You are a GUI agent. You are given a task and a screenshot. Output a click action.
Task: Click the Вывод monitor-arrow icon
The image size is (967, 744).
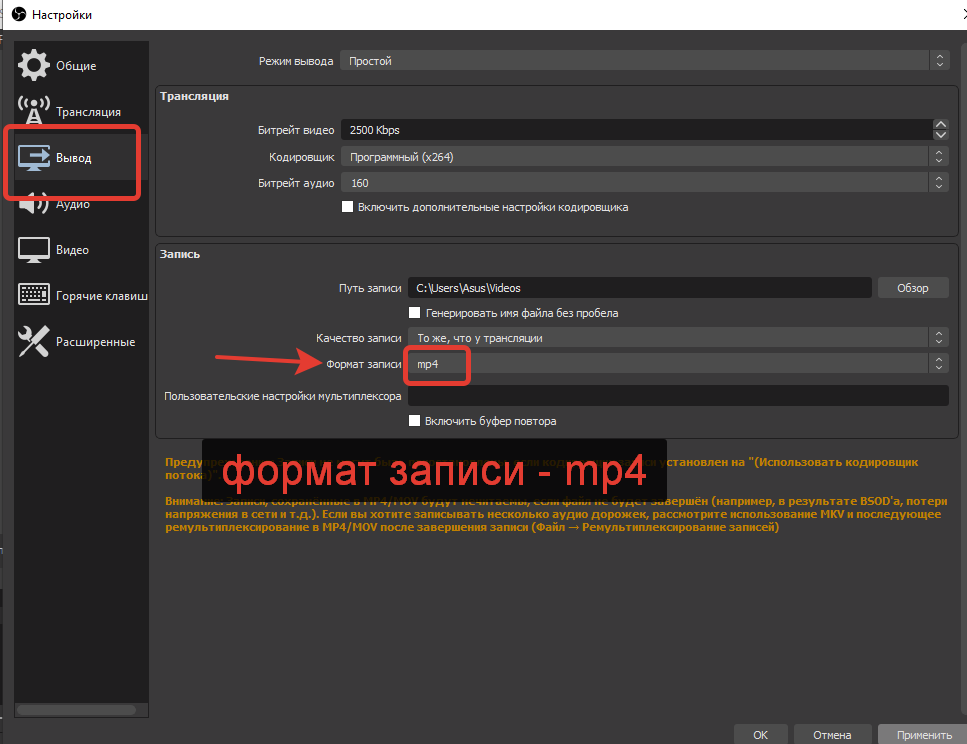(x=34, y=158)
